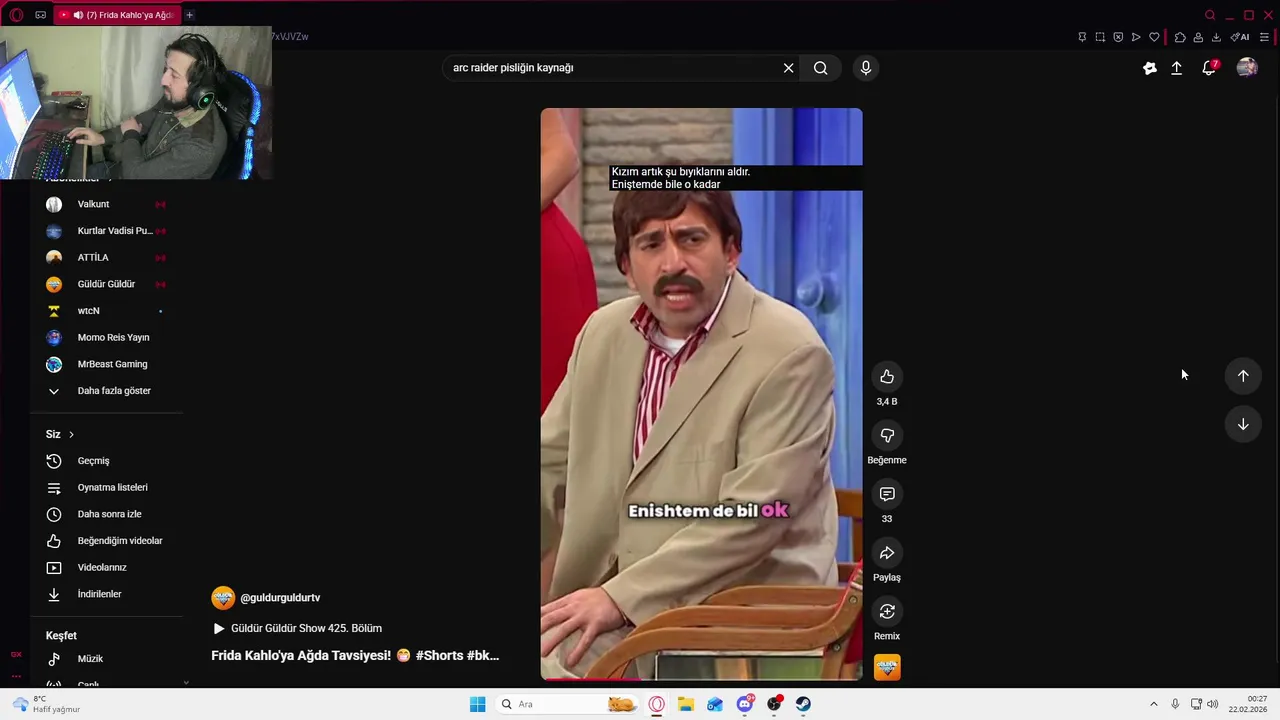Click the dislike (Beğenme) thumbs-down icon
This screenshot has height=720, width=1280.
[x=887, y=436]
